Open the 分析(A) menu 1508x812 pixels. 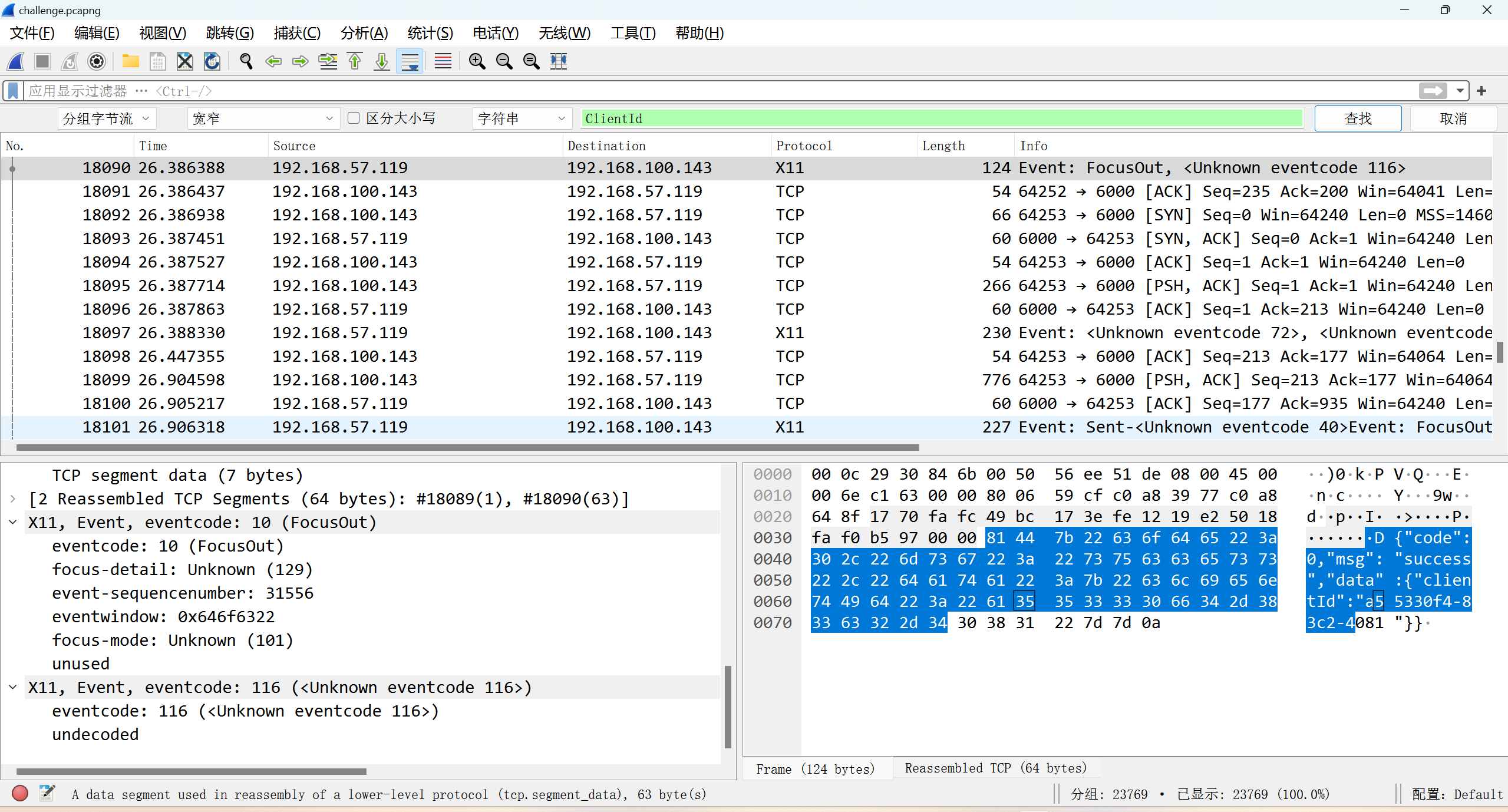(x=364, y=33)
